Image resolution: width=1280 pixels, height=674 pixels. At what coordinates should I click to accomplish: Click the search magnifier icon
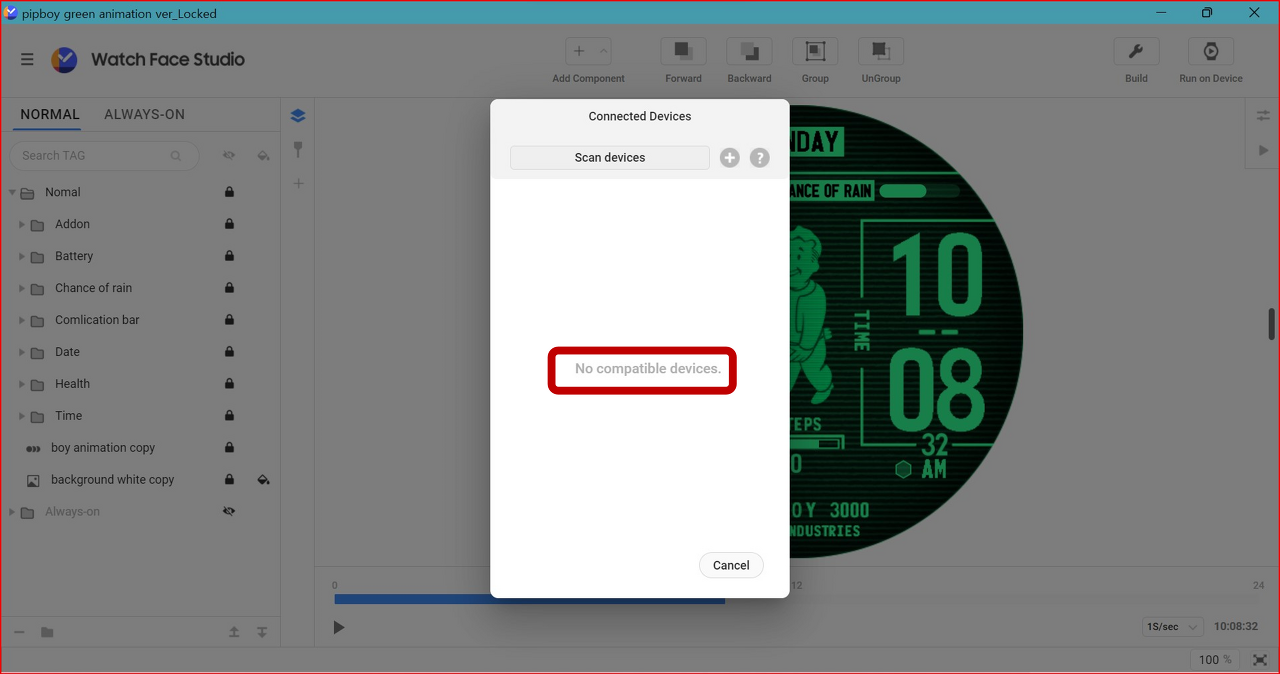[x=176, y=156]
